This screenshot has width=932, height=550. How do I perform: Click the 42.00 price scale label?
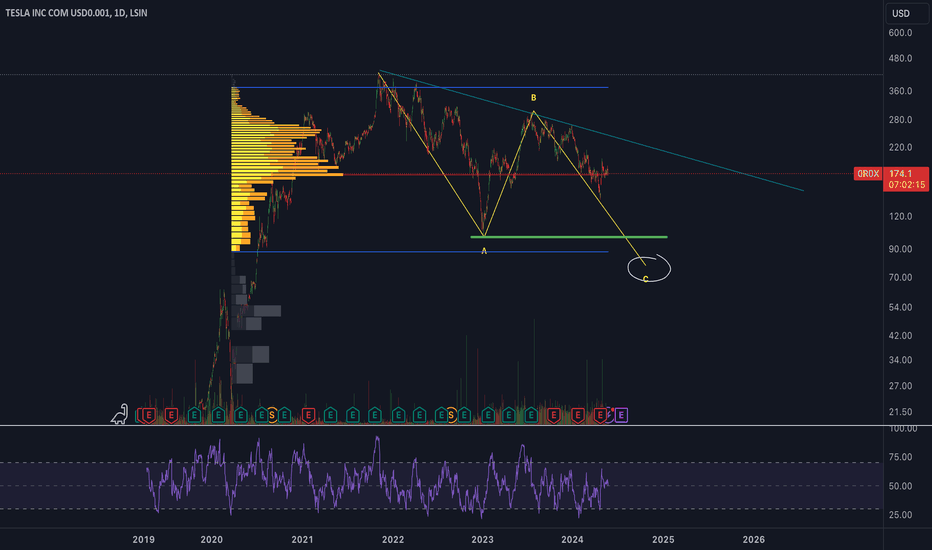[900, 335]
